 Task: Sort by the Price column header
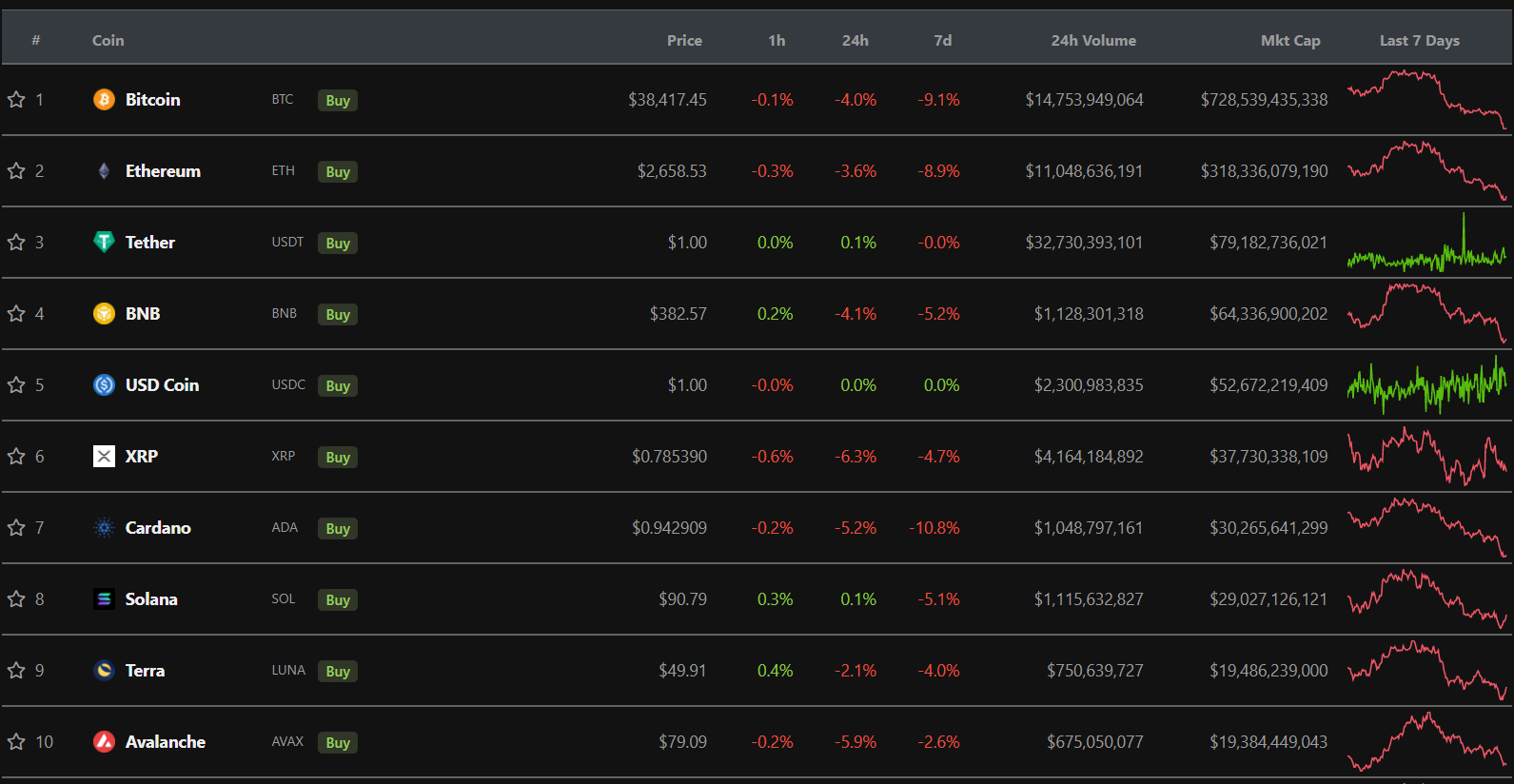[684, 41]
